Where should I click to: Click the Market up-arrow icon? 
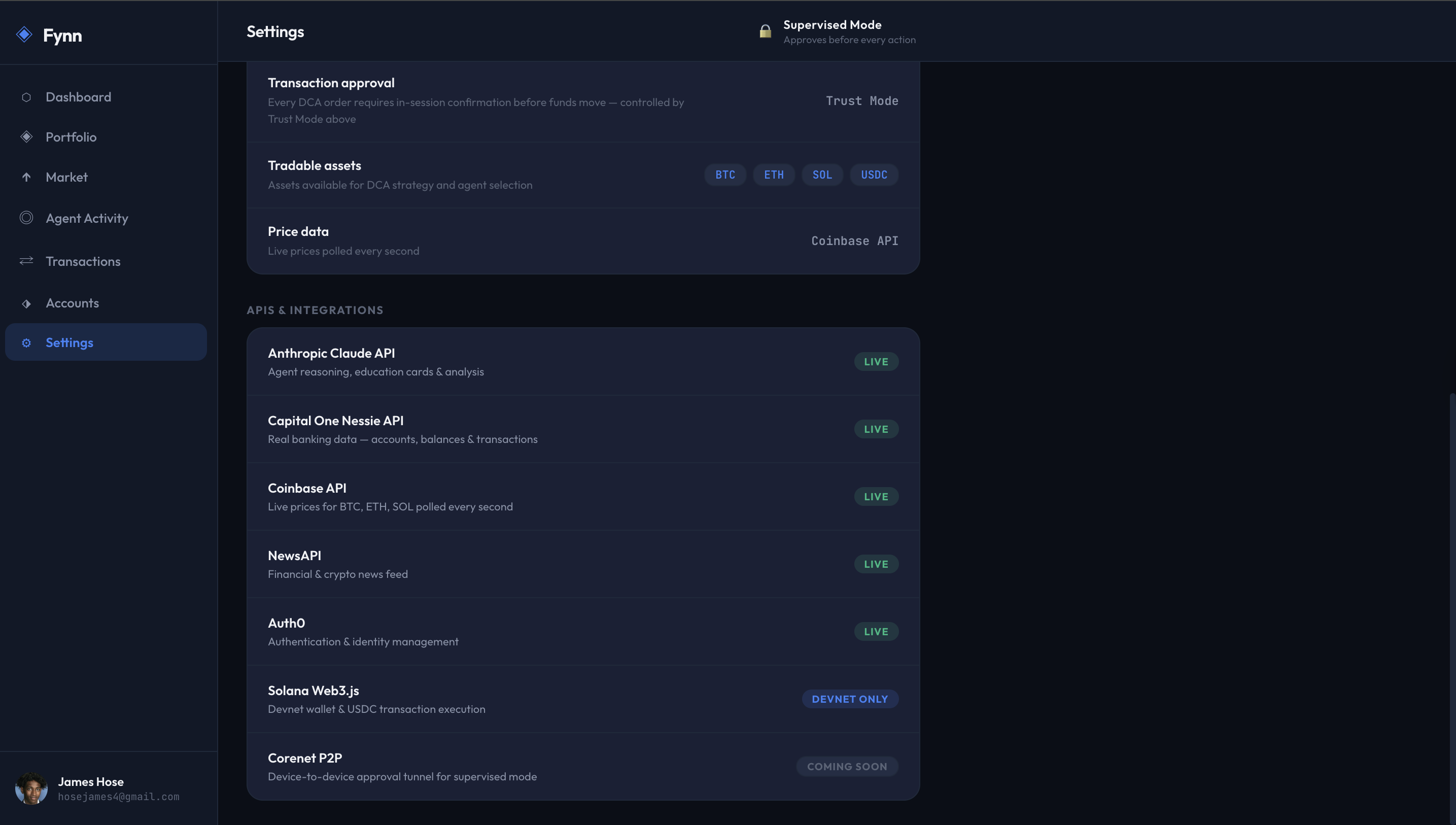[x=26, y=178]
